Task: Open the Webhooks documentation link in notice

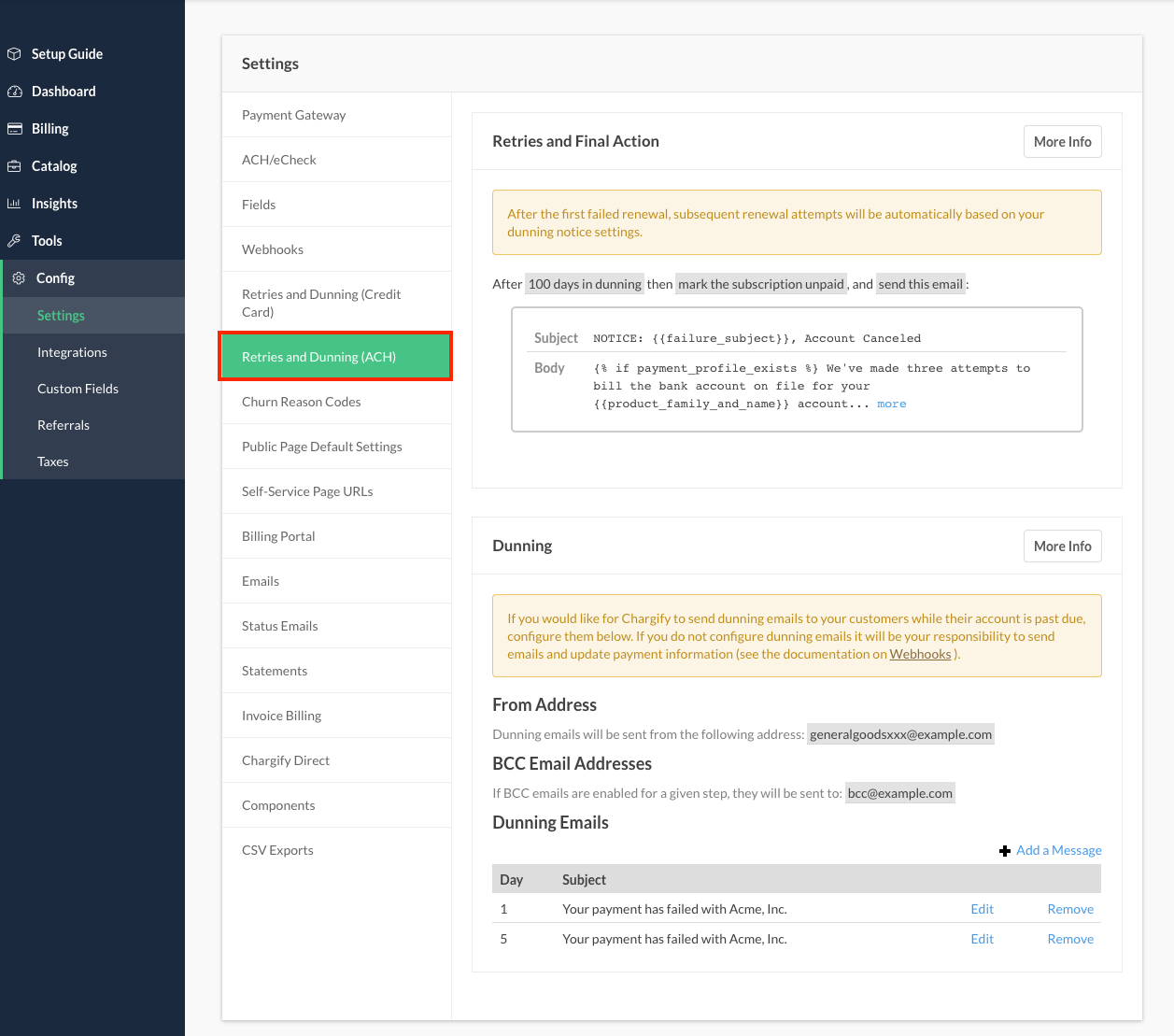Action: 920,654
